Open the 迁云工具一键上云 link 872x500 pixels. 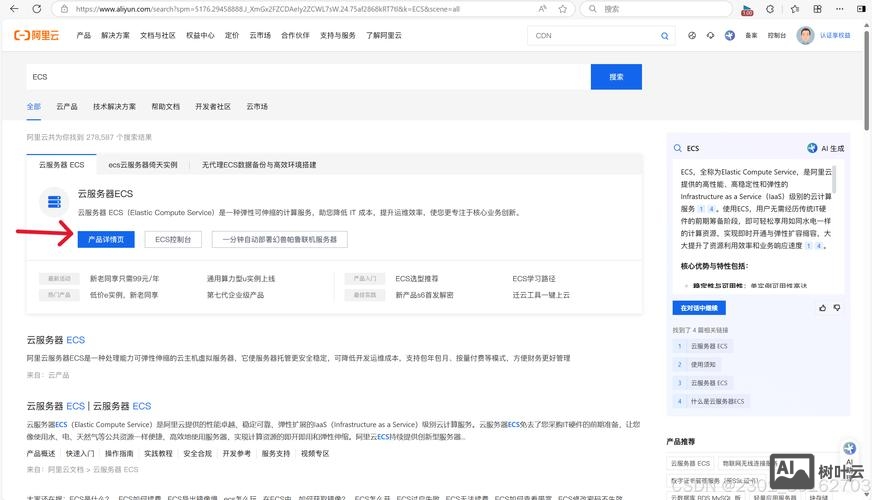coord(541,295)
